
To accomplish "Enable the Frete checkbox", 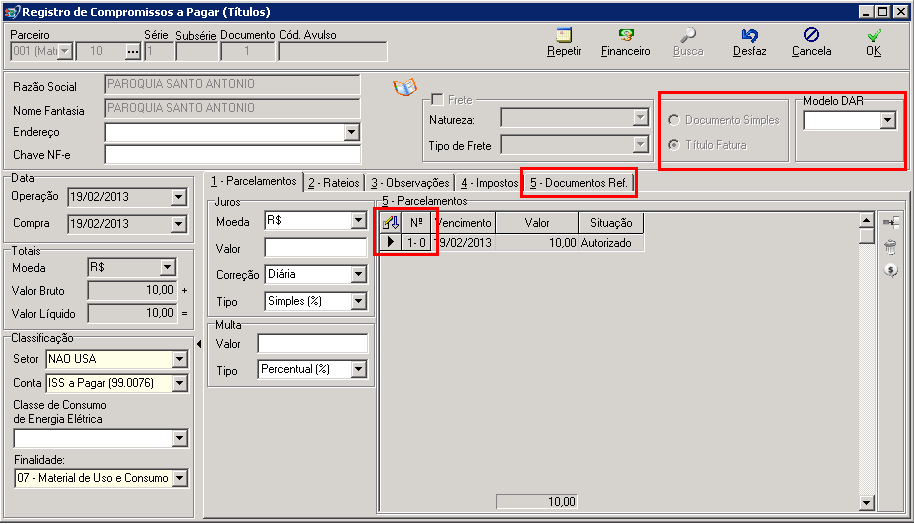I will click(x=437, y=100).
